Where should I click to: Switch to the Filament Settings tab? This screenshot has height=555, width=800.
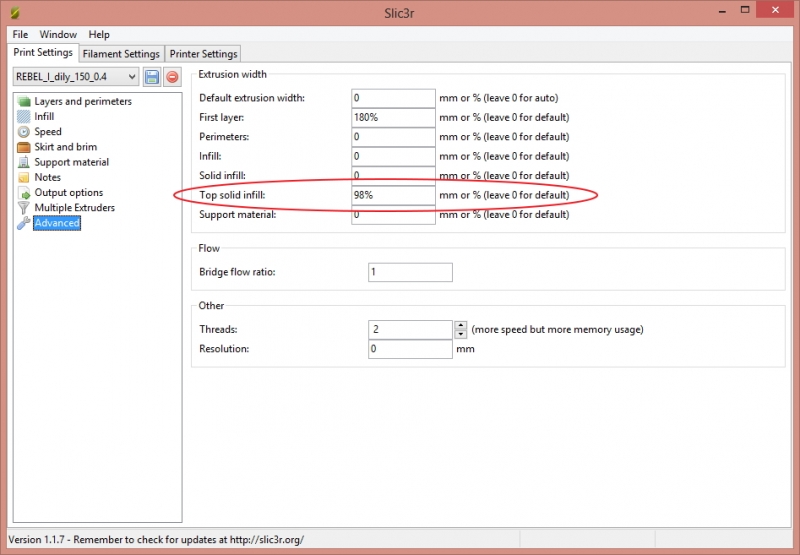click(121, 54)
